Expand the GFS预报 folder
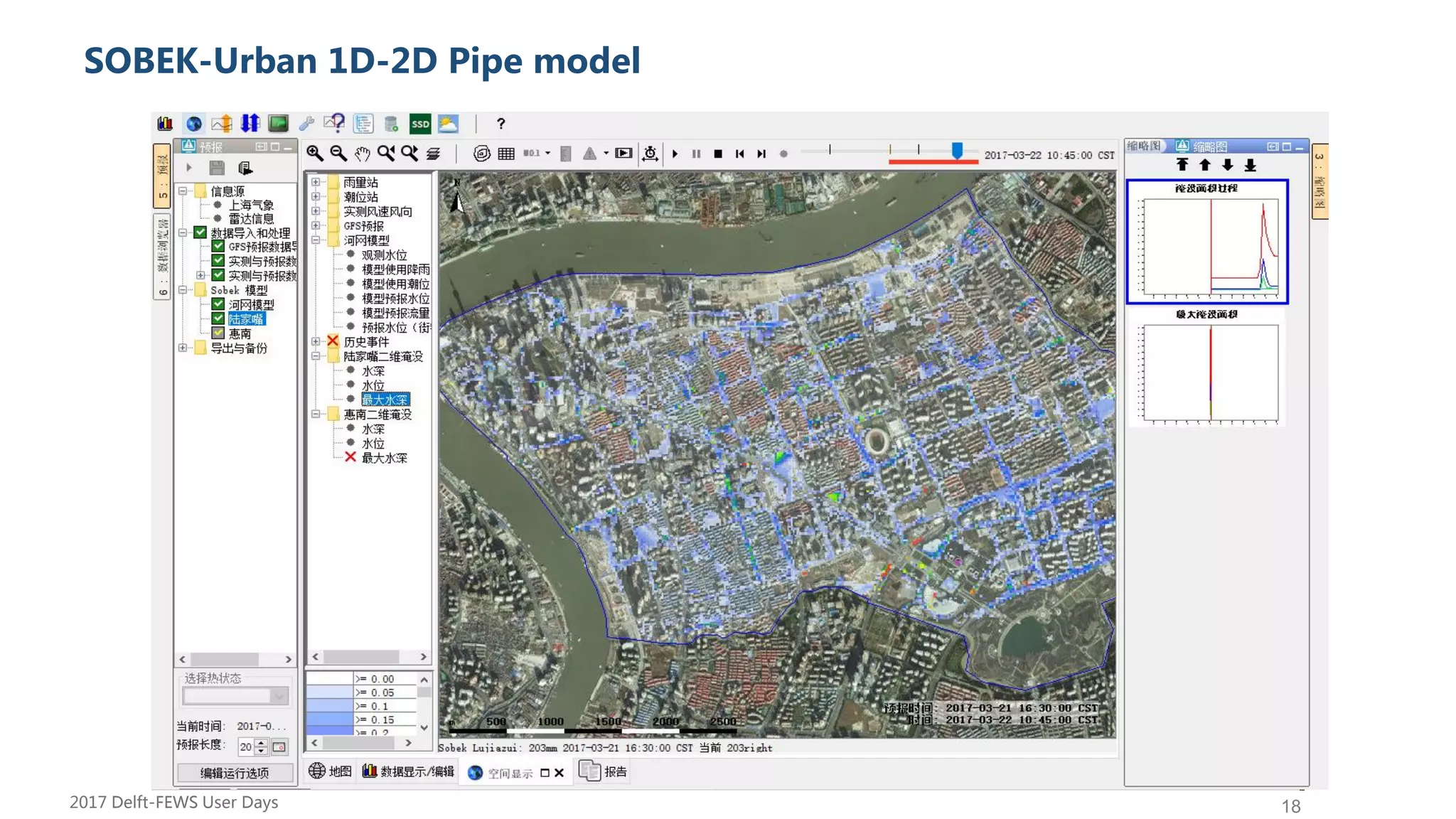 pos(316,226)
